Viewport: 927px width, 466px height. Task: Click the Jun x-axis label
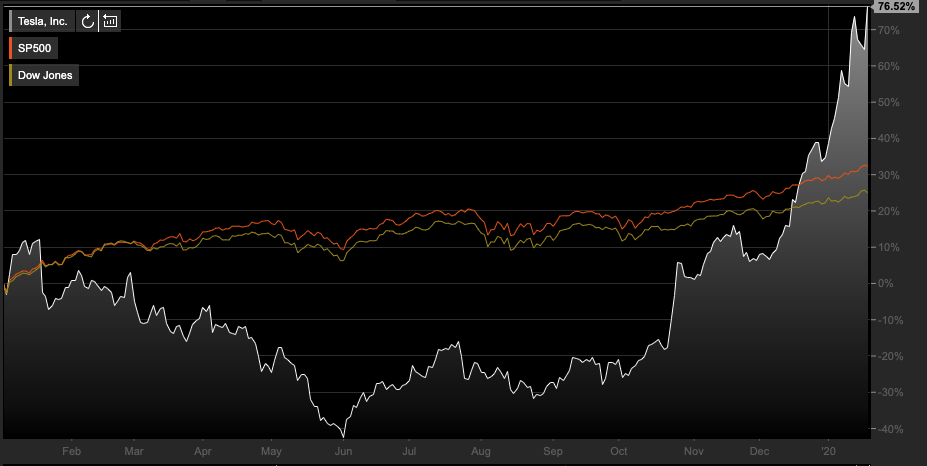click(x=343, y=451)
